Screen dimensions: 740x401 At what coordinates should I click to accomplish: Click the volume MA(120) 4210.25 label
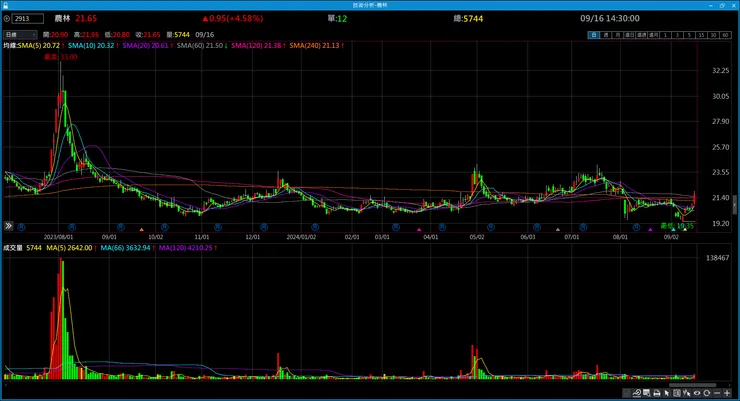[185, 248]
